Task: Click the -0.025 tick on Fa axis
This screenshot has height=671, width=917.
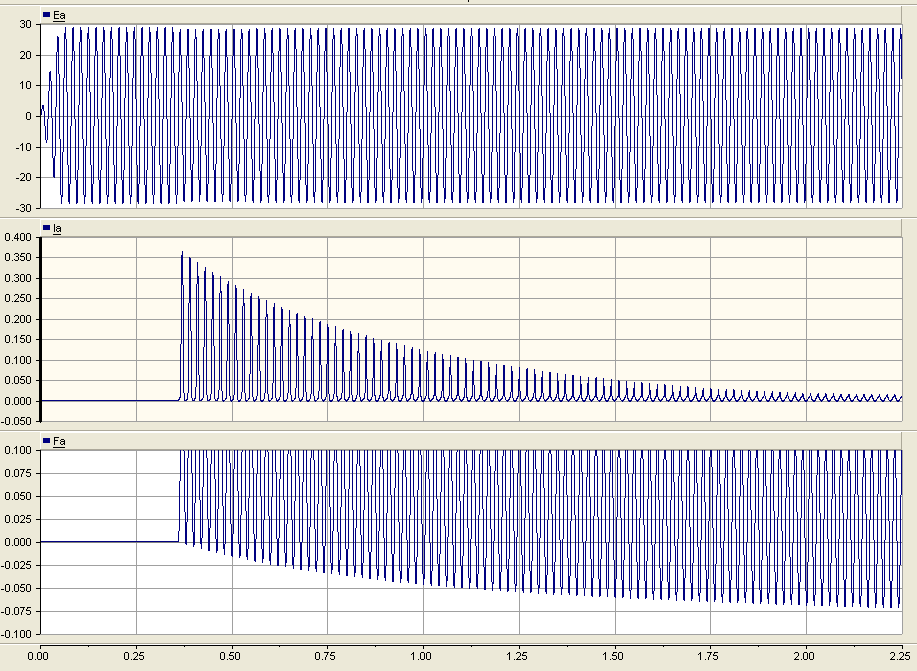Action: coord(16,566)
